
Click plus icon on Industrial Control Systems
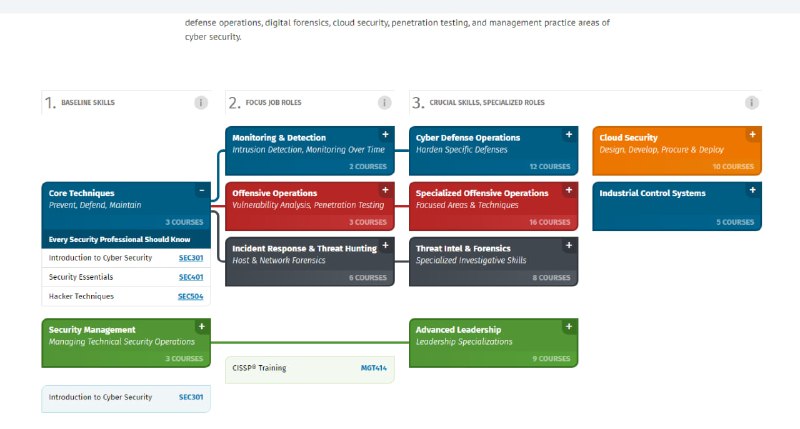(753, 190)
